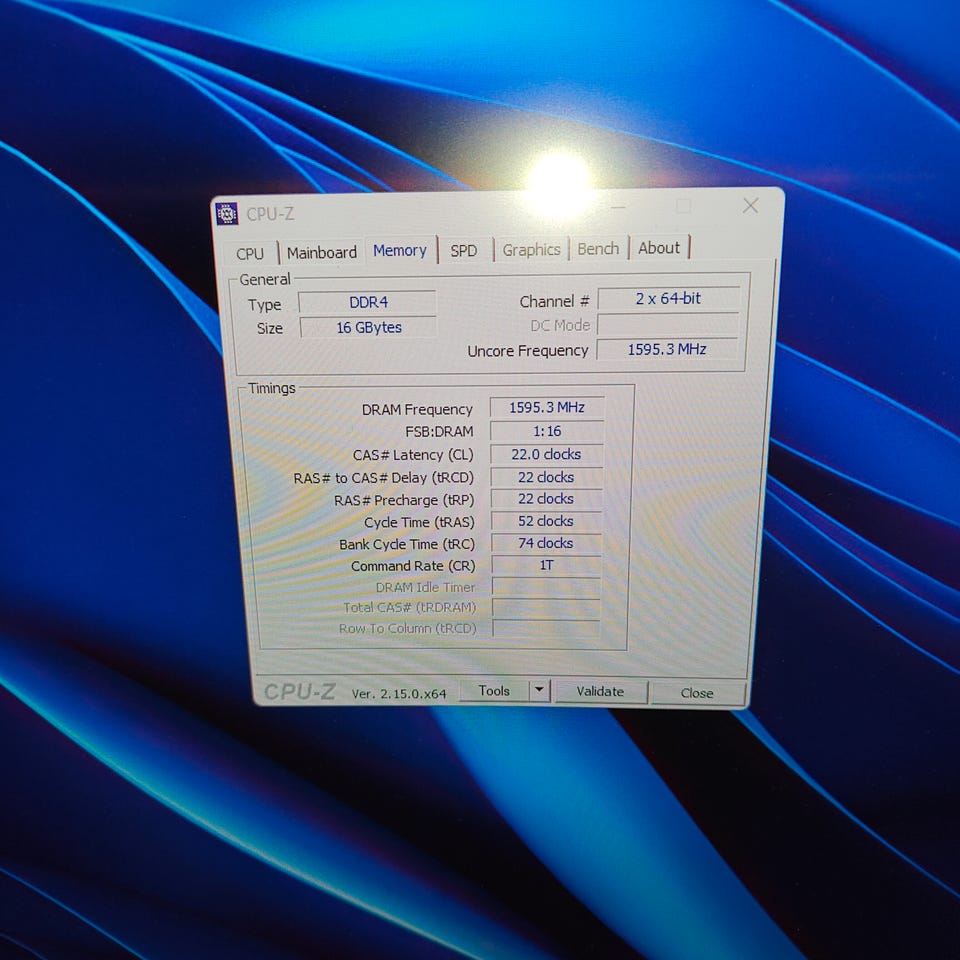The width and height of the screenshot is (960, 960).
Task: Click the RAS# to CAS# Delay (tRCD) label
Action: (384, 478)
